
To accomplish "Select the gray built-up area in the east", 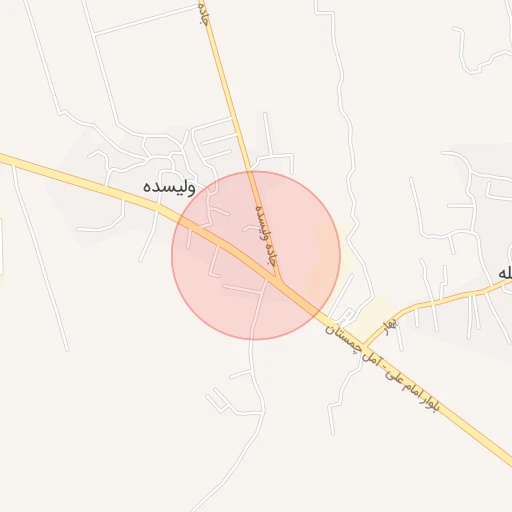I will click(480, 240).
